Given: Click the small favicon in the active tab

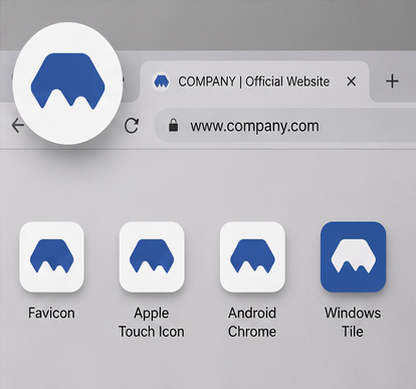Looking at the screenshot, I should point(161,81).
